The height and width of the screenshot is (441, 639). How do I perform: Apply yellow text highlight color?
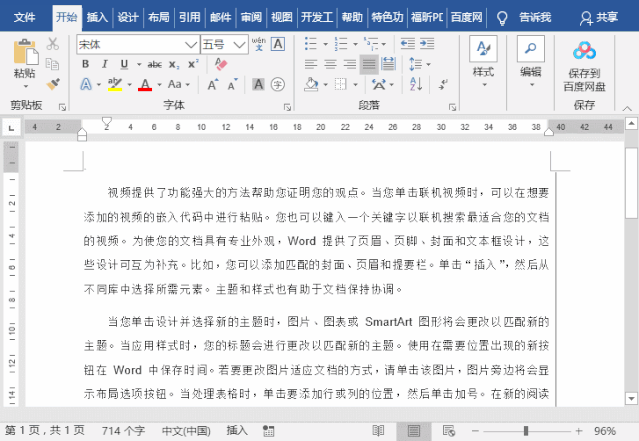click(x=115, y=84)
